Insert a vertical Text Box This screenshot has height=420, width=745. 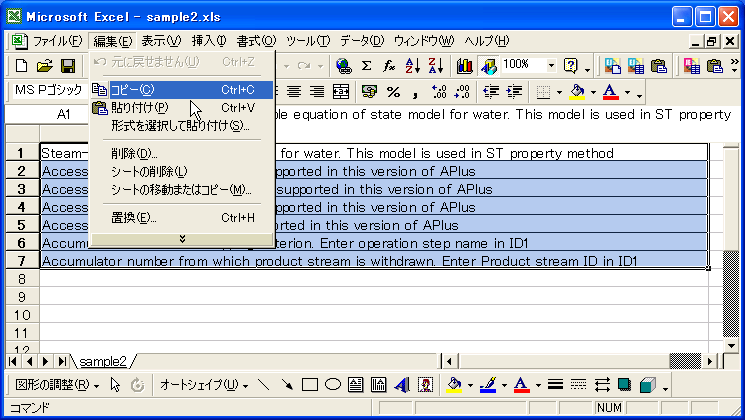click(x=379, y=384)
